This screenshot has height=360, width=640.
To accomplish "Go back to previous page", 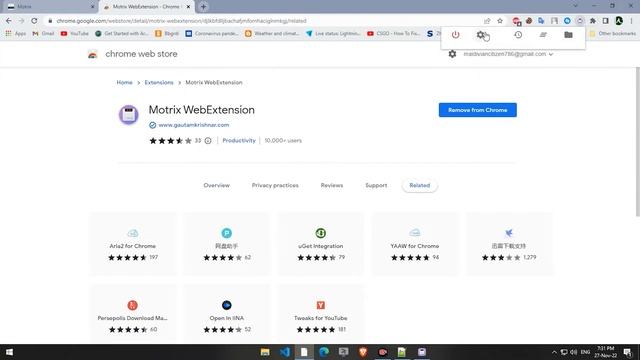I will tap(9, 21).
